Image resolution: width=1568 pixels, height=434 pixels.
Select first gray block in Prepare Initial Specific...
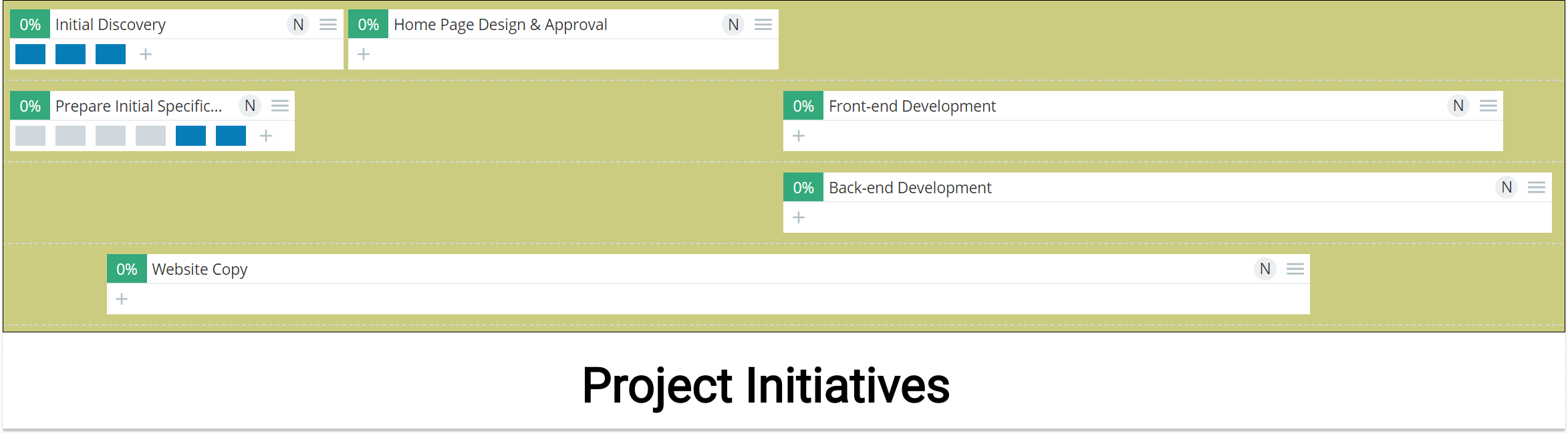click(x=30, y=136)
